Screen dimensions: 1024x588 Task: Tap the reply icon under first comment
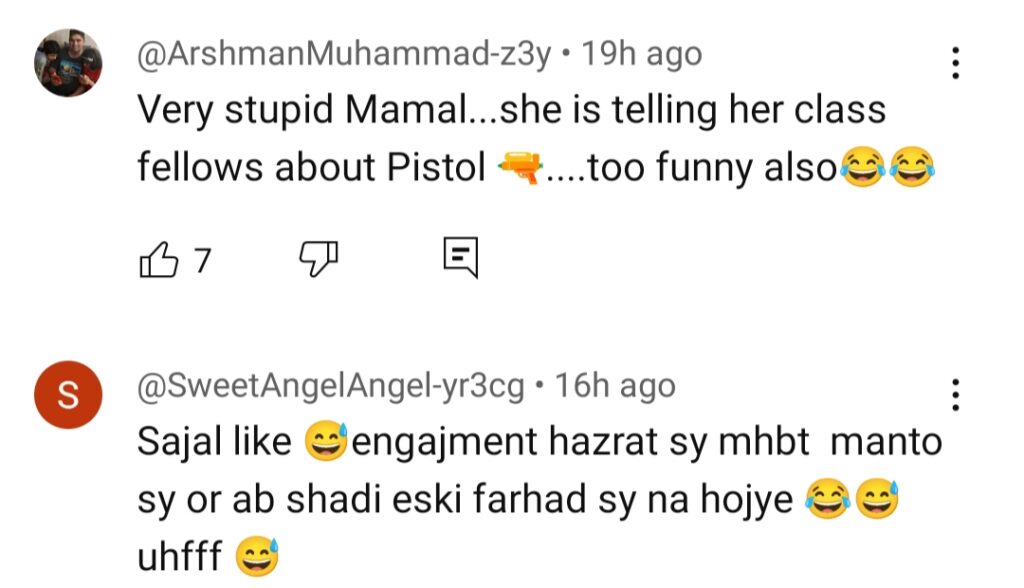[460, 260]
